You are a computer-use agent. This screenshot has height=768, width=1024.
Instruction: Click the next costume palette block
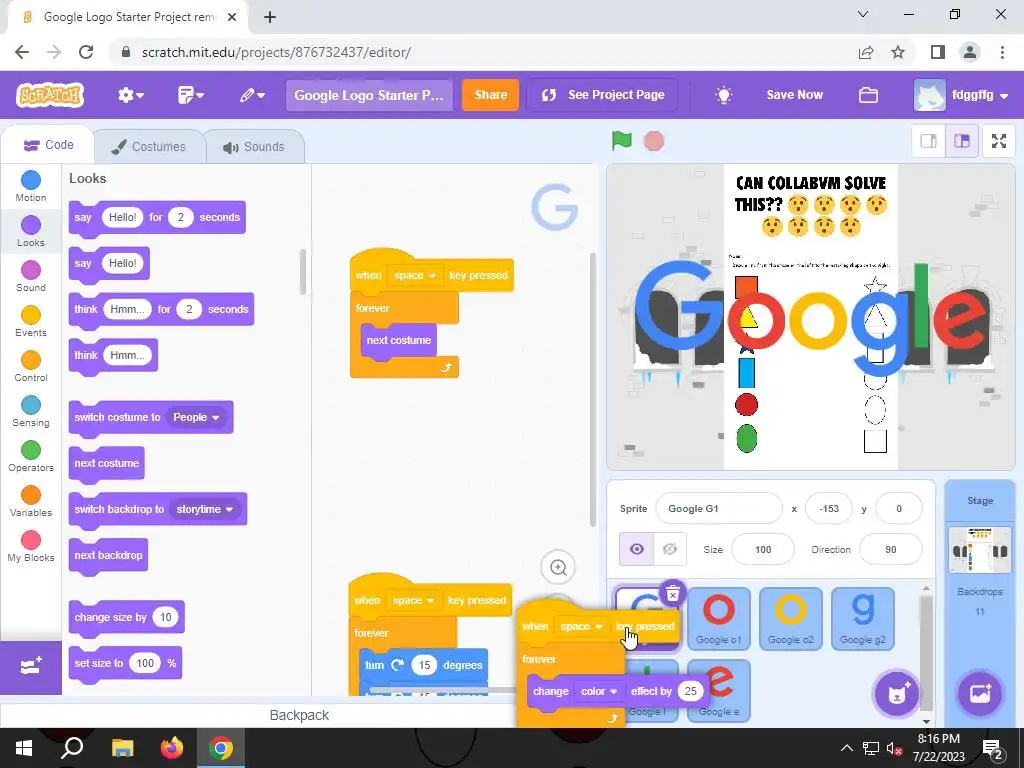click(106, 464)
